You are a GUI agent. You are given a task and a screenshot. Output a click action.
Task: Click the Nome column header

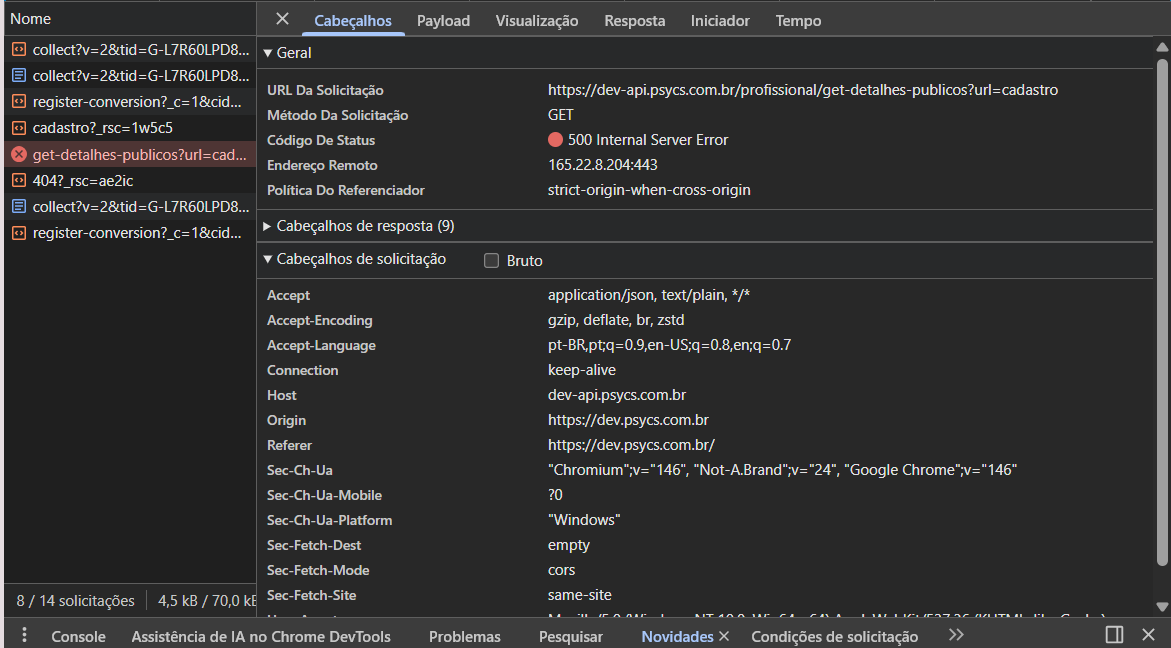pos(30,19)
